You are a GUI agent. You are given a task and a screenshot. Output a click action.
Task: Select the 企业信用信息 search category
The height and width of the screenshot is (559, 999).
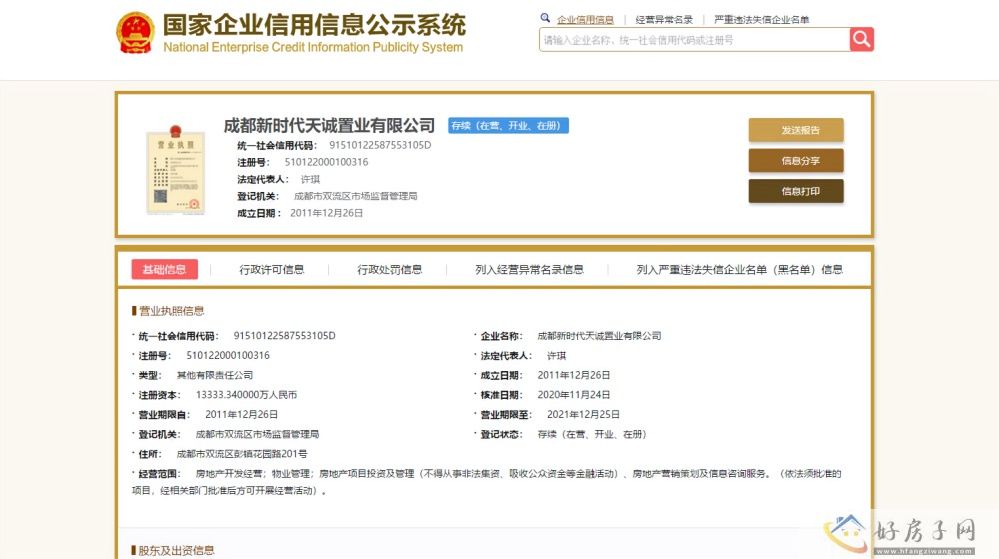(585, 20)
